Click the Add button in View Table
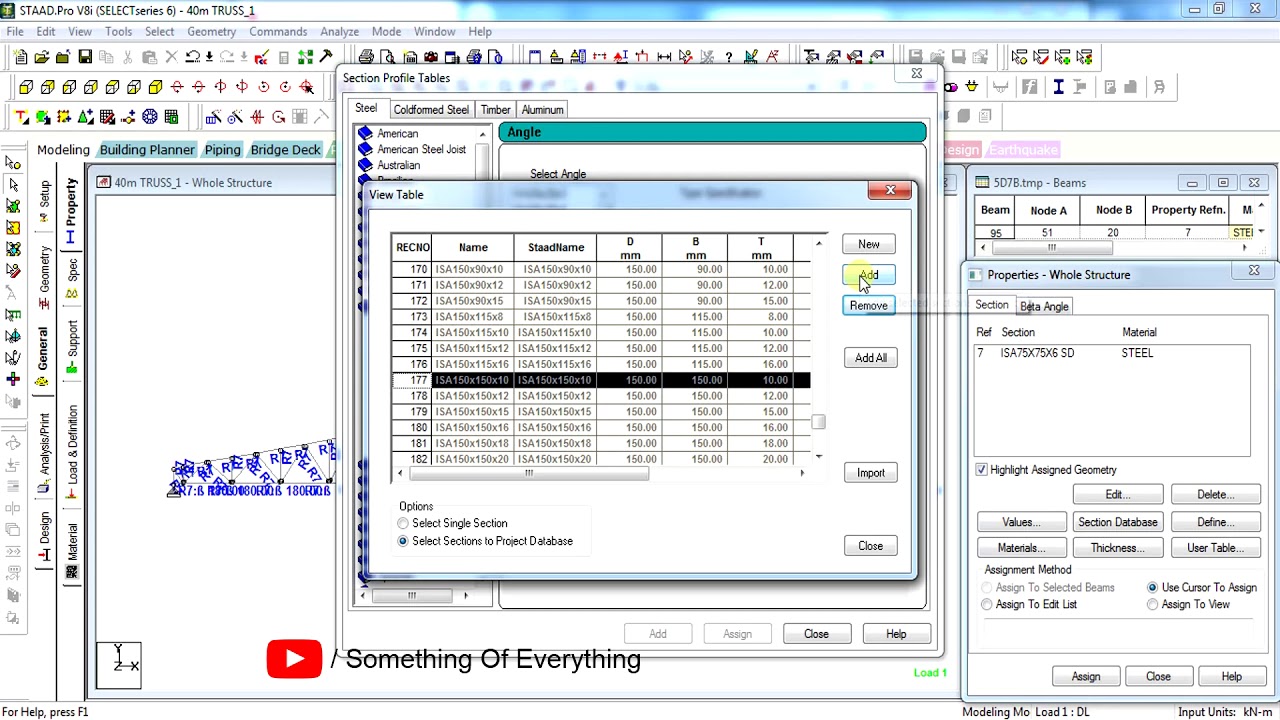The image size is (1280, 720). 868,275
